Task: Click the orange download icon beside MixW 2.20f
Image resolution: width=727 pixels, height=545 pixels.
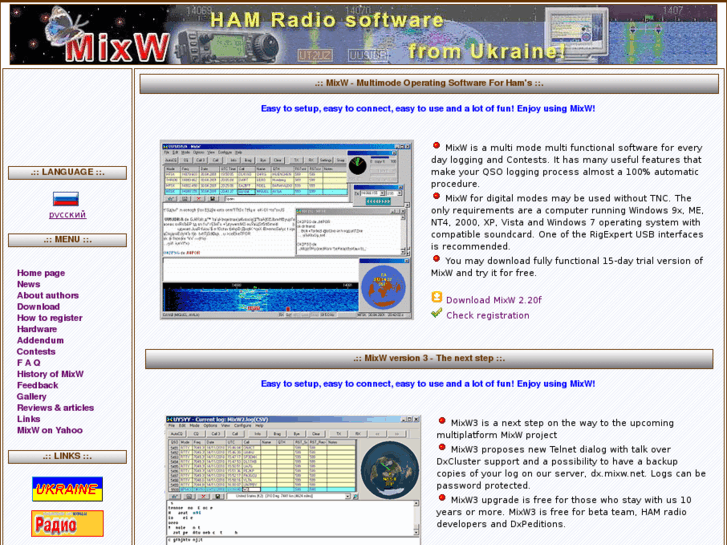Action: click(x=437, y=297)
